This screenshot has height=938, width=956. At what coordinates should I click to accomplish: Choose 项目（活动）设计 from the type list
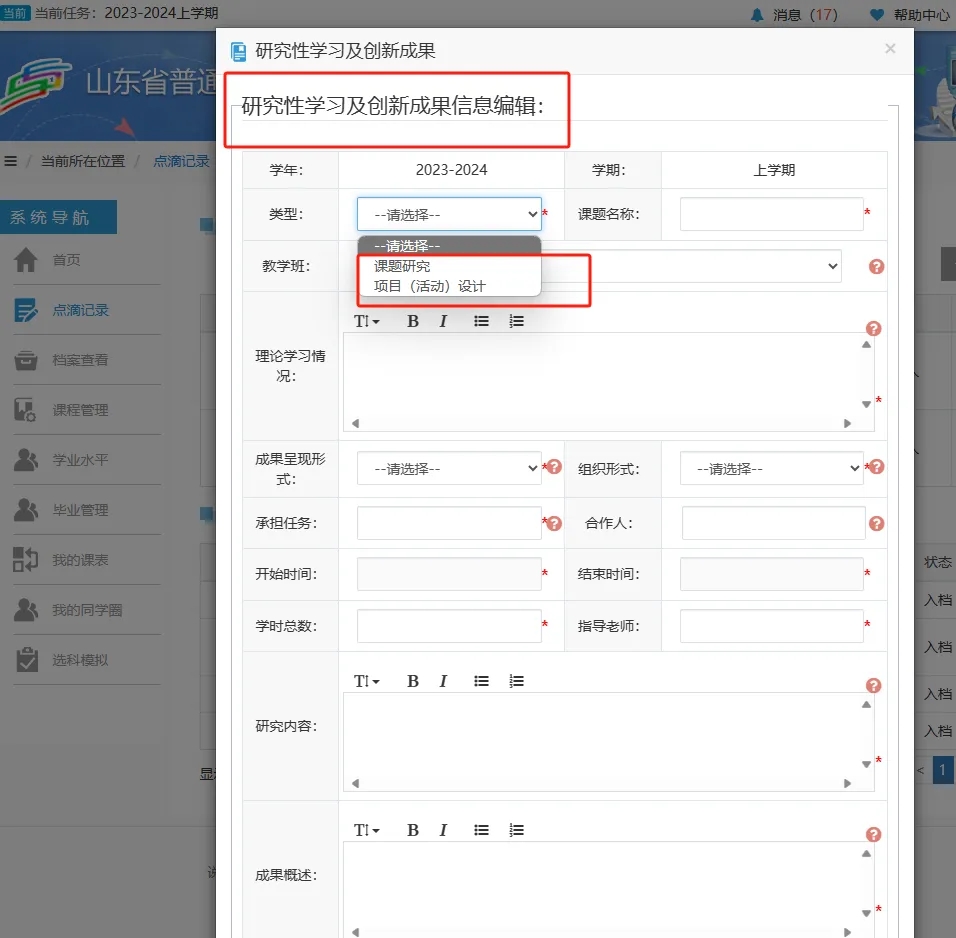429,286
